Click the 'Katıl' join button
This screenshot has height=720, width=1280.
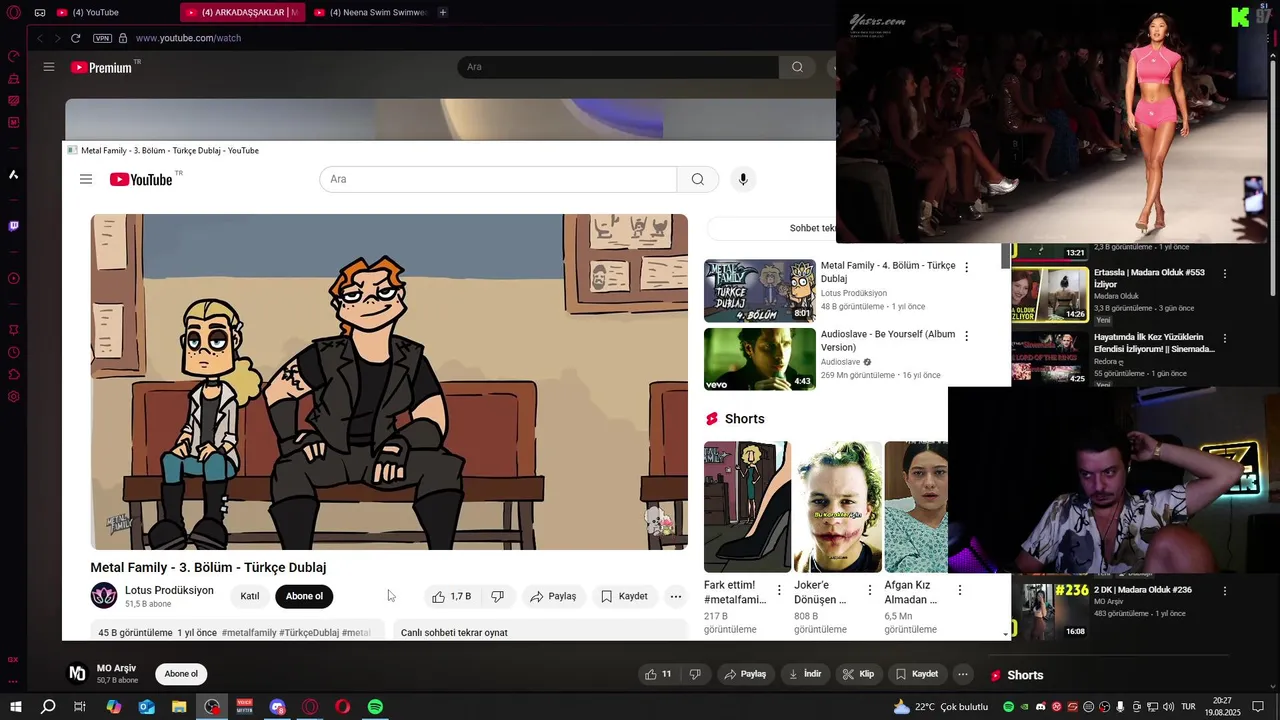pyautogui.click(x=250, y=596)
